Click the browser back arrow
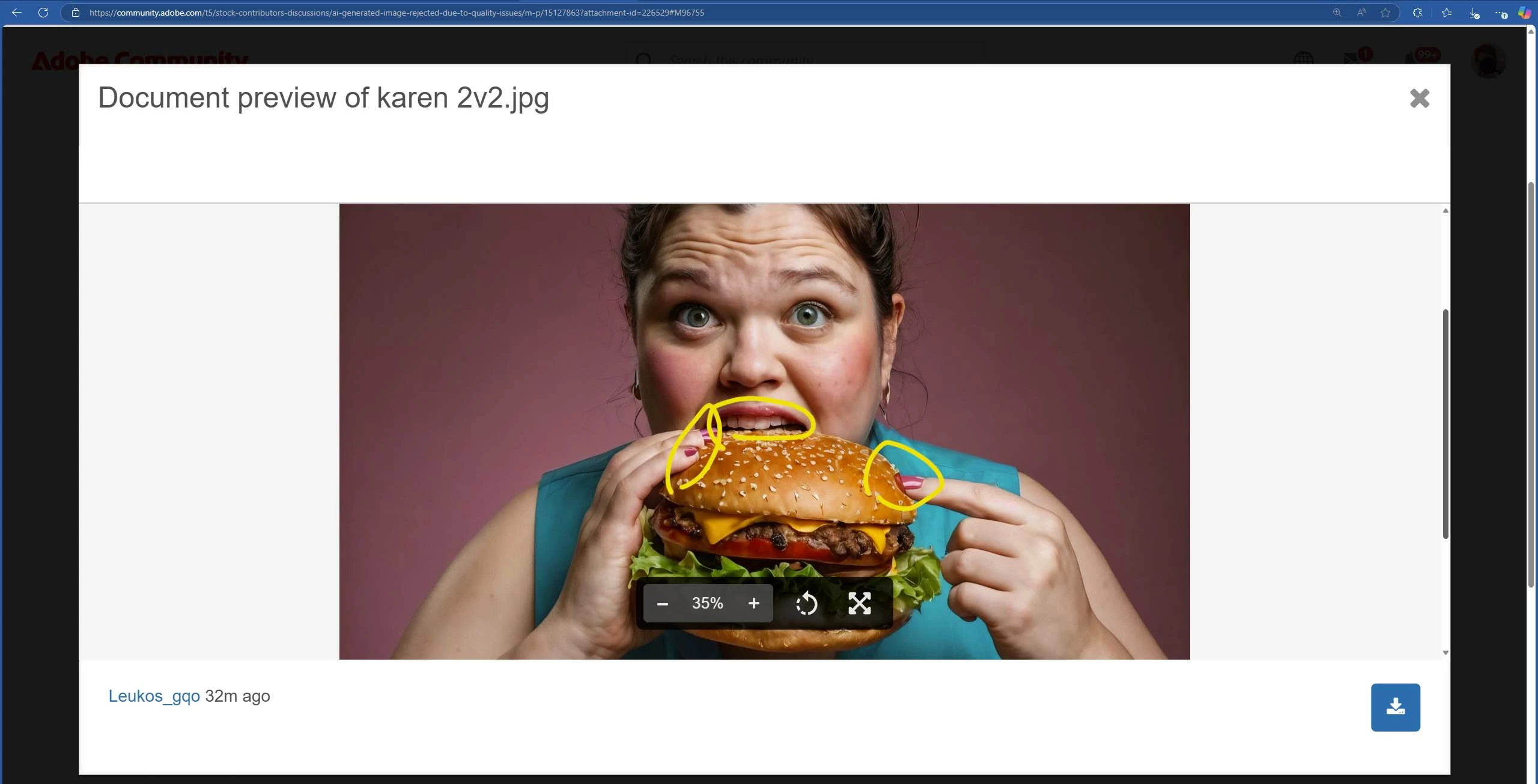This screenshot has width=1538, height=784. coord(17,13)
